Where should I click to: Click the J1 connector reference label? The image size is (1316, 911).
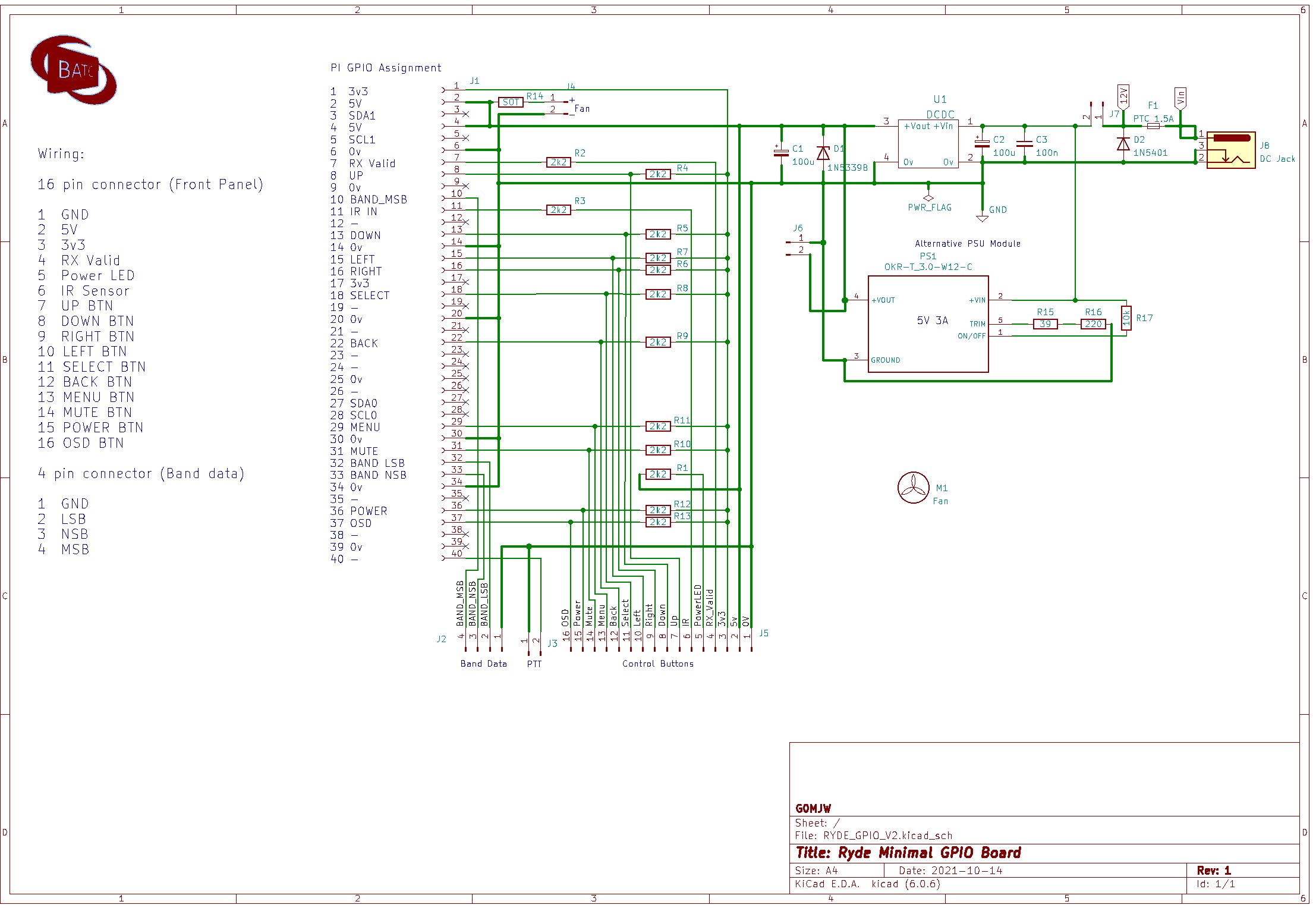tap(474, 81)
